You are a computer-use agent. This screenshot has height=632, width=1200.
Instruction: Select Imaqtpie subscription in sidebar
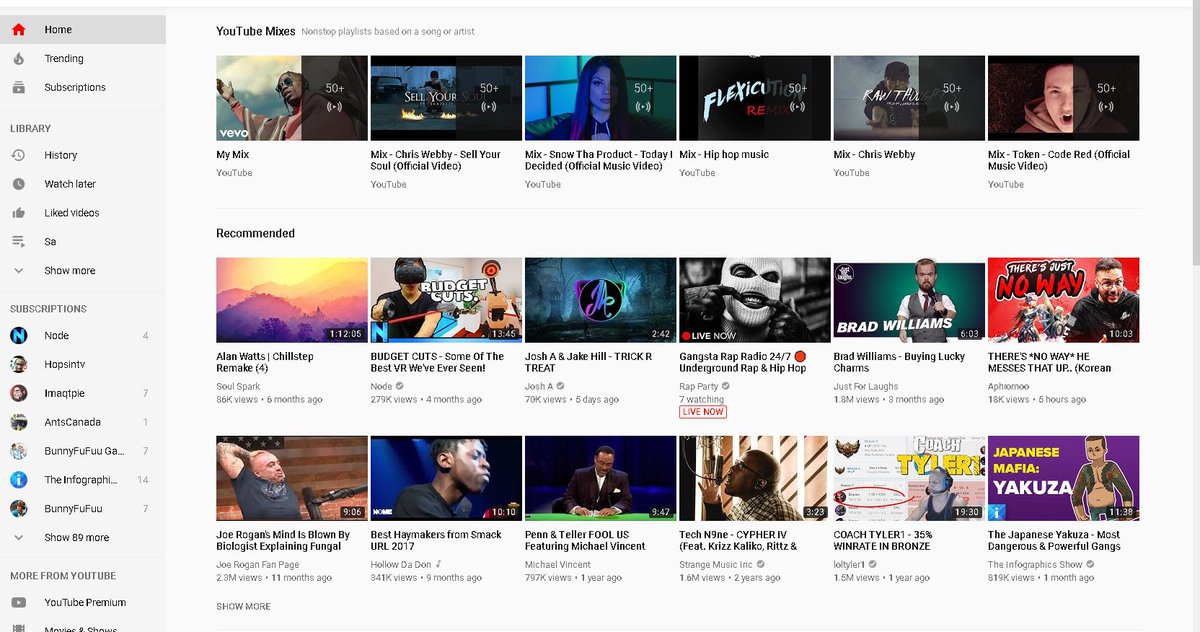83,393
